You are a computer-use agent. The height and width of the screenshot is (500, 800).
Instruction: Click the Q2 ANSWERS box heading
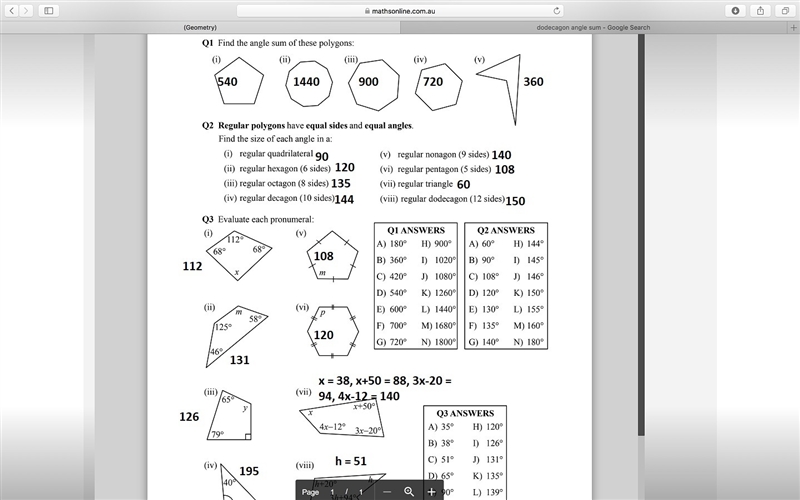coord(506,230)
